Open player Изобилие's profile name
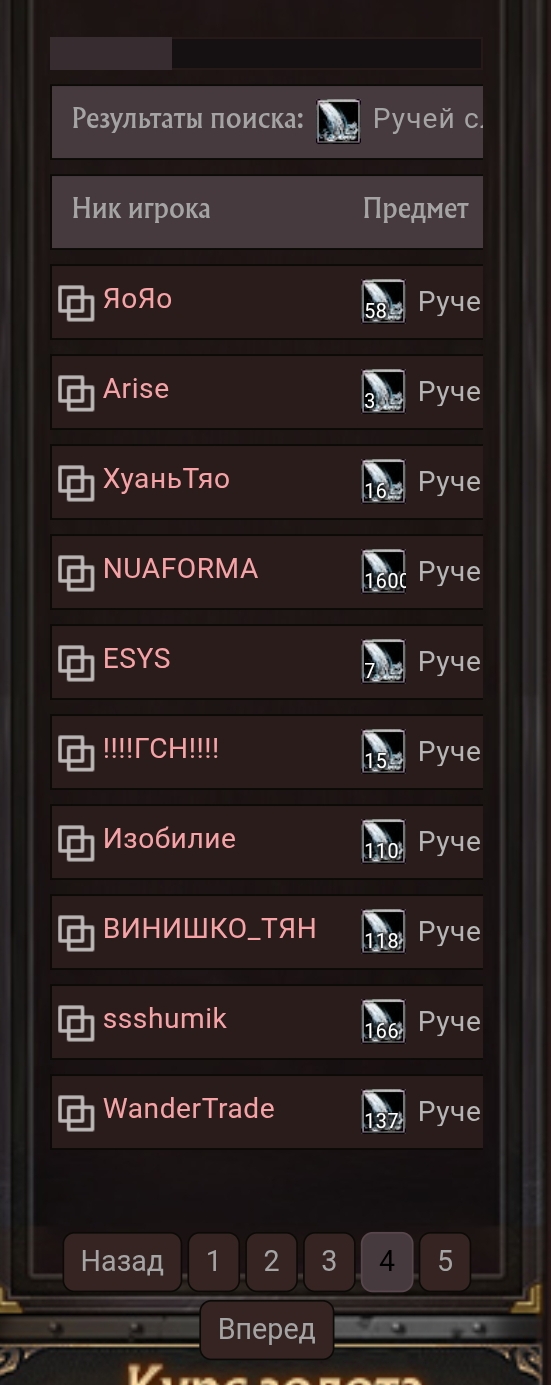This screenshot has width=551, height=1385. [169, 838]
